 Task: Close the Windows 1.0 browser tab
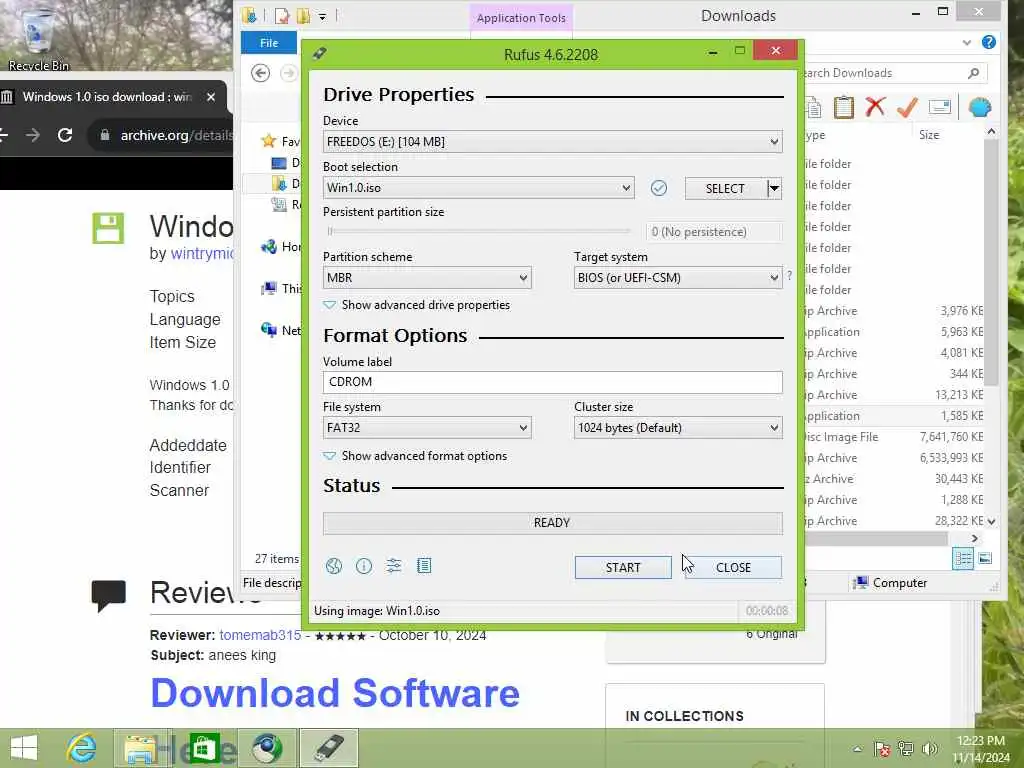pyautogui.click(x=211, y=97)
